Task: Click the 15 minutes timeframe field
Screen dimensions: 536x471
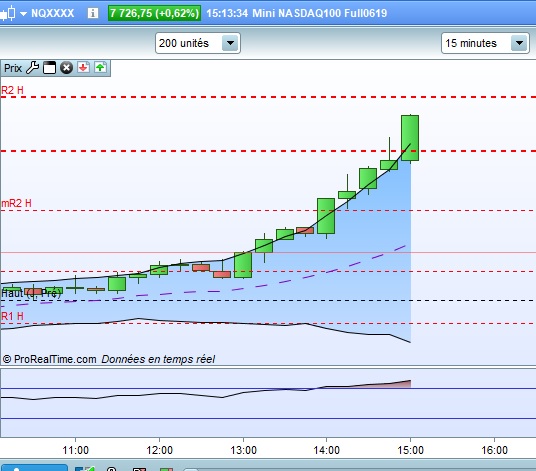Action: pyautogui.click(x=485, y=43)
